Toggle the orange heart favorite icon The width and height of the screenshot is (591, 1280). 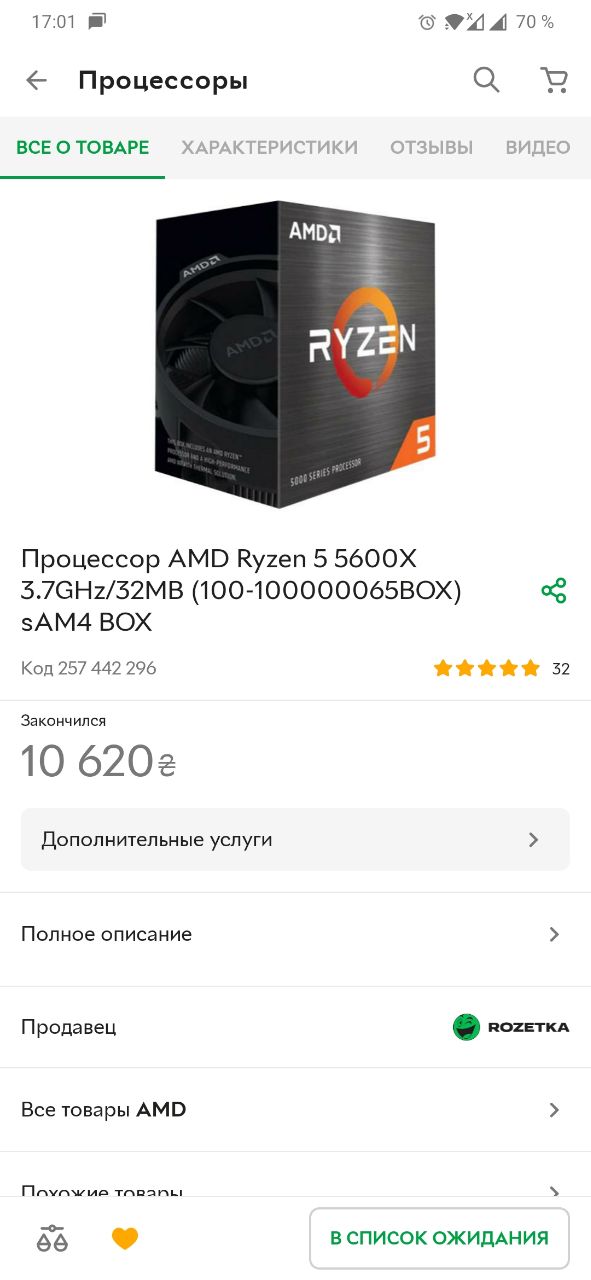tap(125, 1239)
